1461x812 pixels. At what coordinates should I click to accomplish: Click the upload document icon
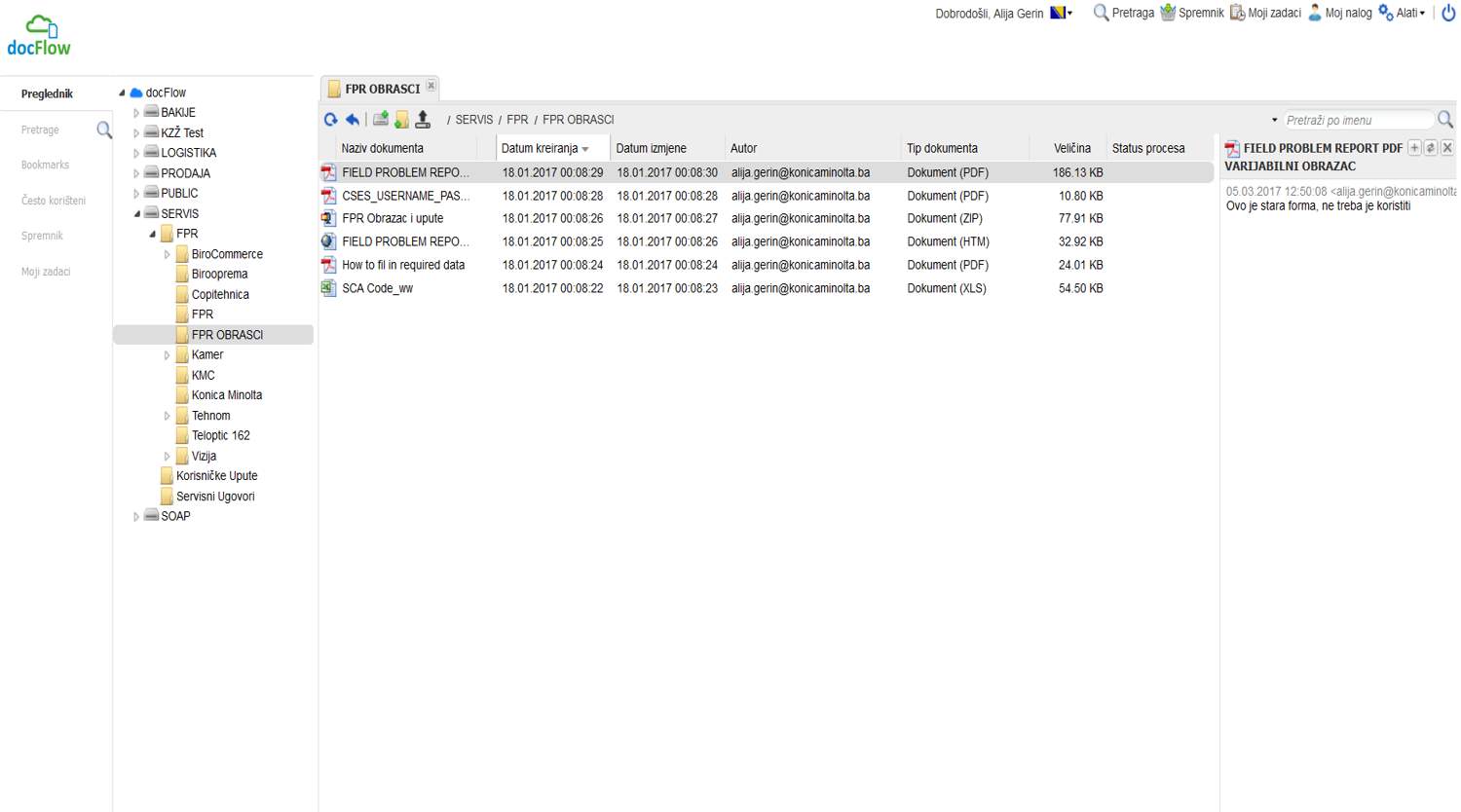coord(423,120)
